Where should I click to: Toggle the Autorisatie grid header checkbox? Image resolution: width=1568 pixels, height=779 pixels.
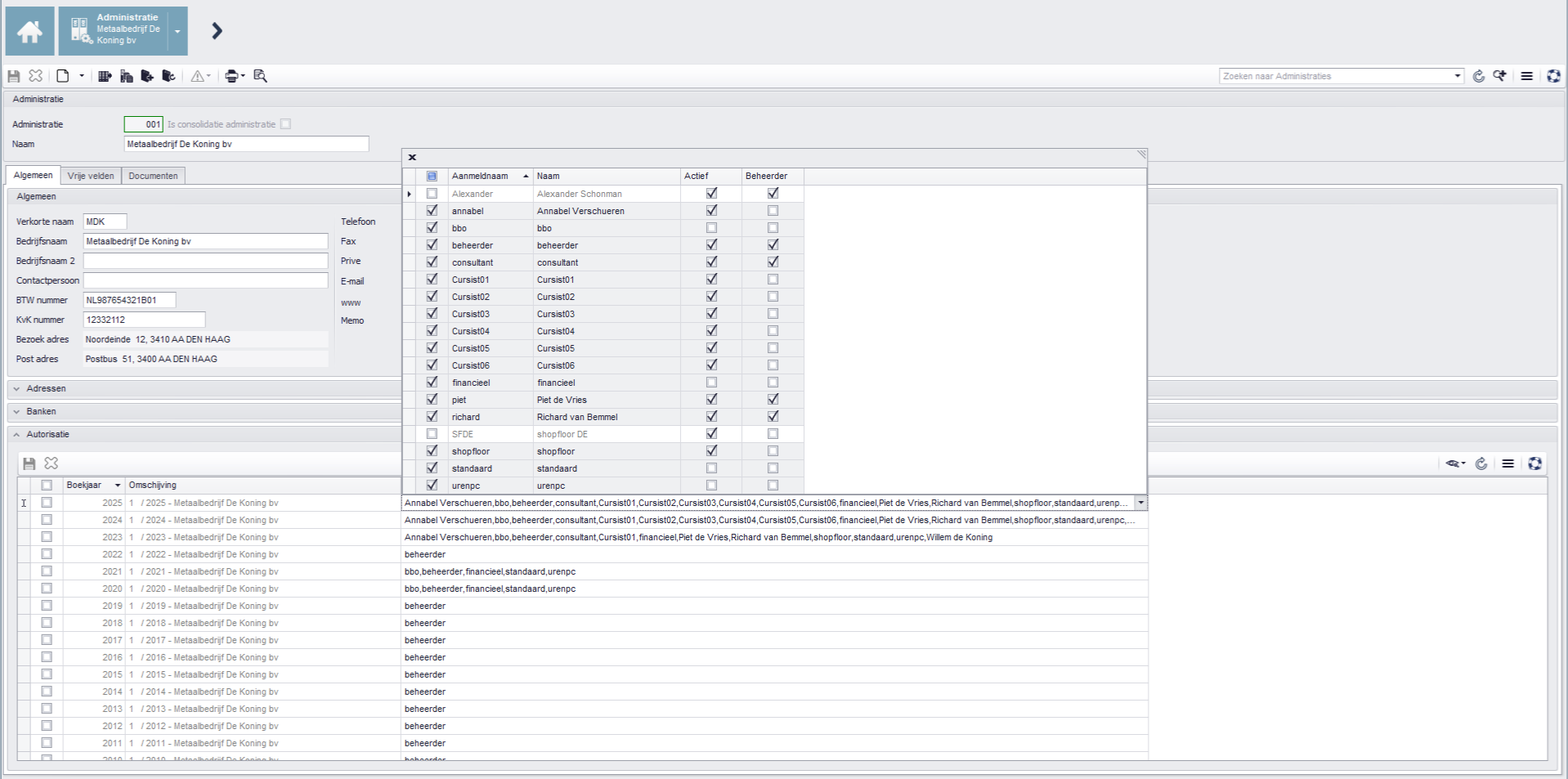(47, 485)
